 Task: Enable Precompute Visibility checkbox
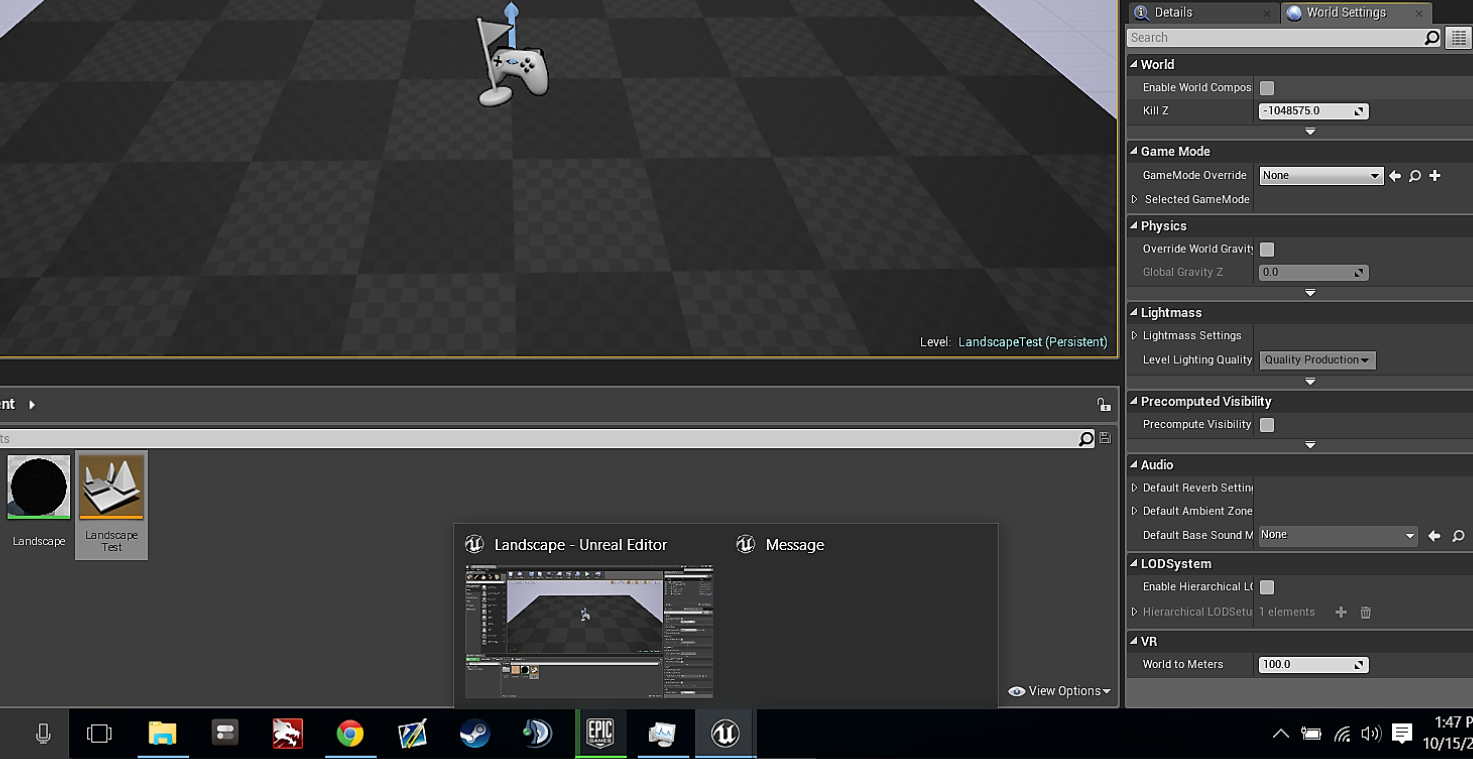pos(1267,425)
